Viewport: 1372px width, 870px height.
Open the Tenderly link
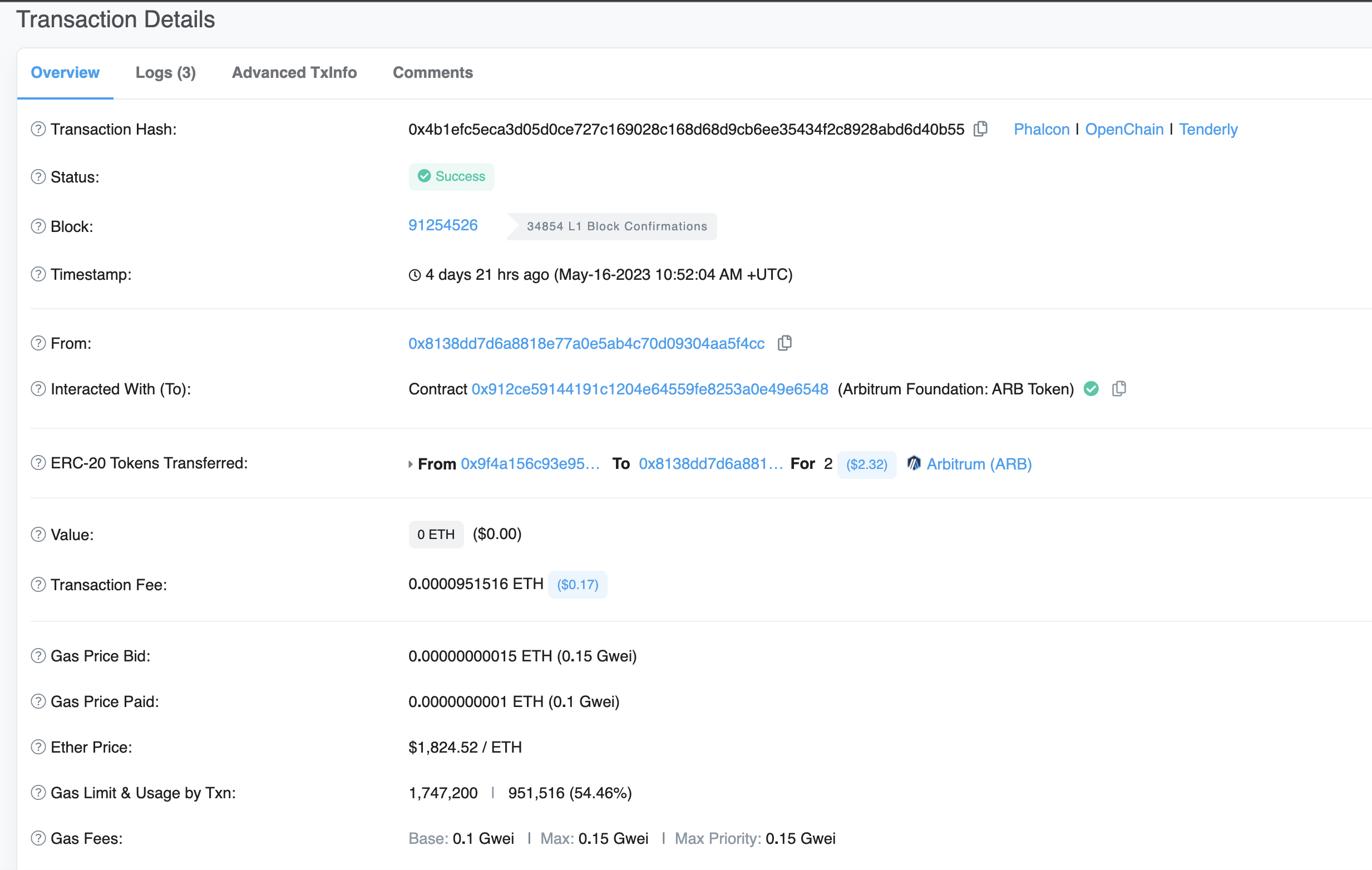(x=1208, y=130)
